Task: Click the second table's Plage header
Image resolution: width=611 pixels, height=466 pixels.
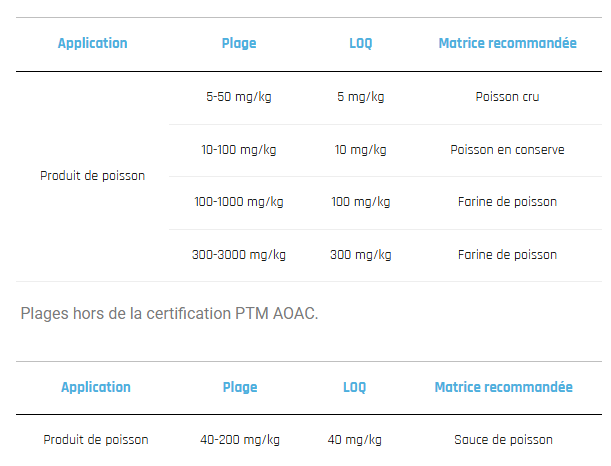Action: tap(240, 387)
